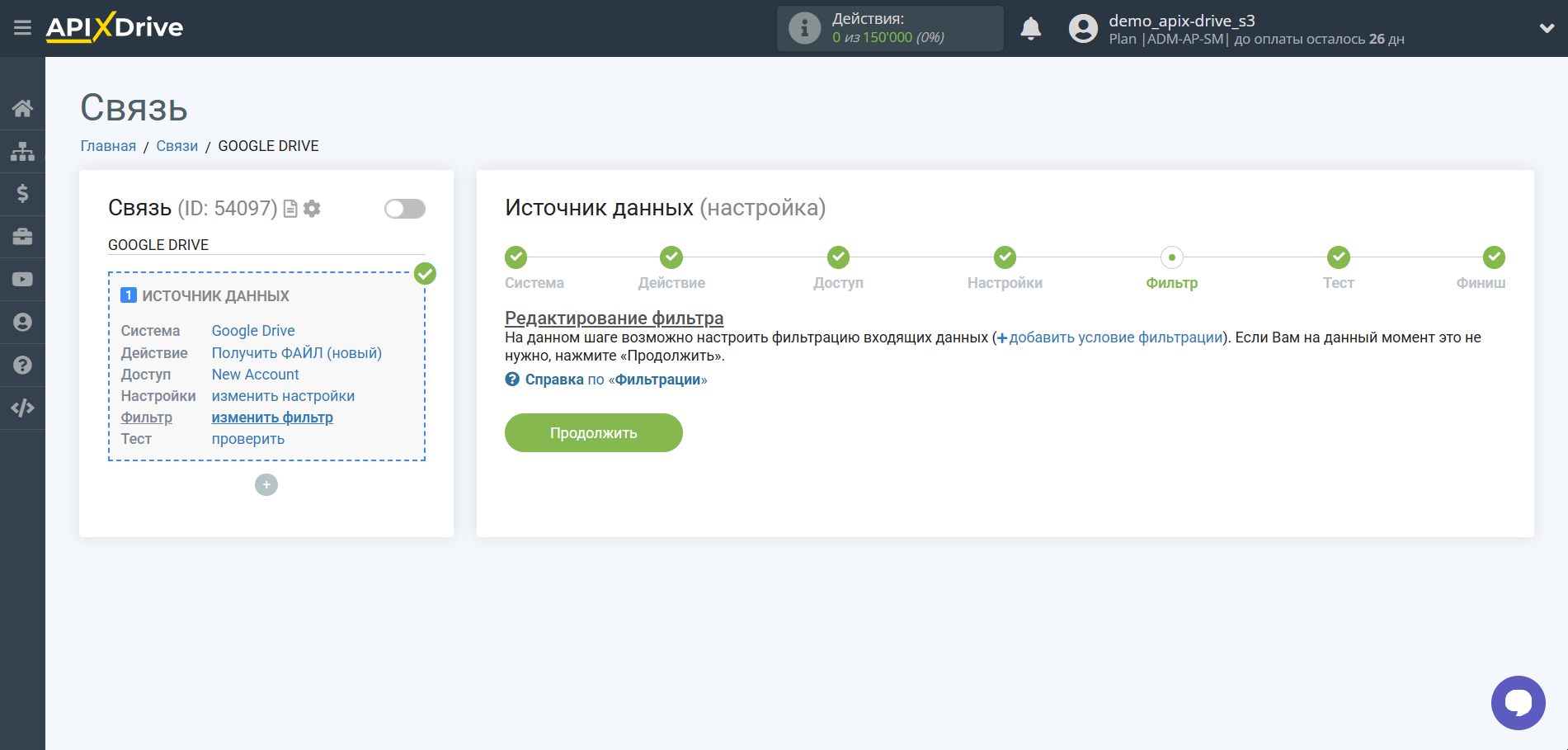Image resolution: width=1568 pixels, height=750 pixels.
Task: Open connection settings gear icon
Action: coord(312,209)
